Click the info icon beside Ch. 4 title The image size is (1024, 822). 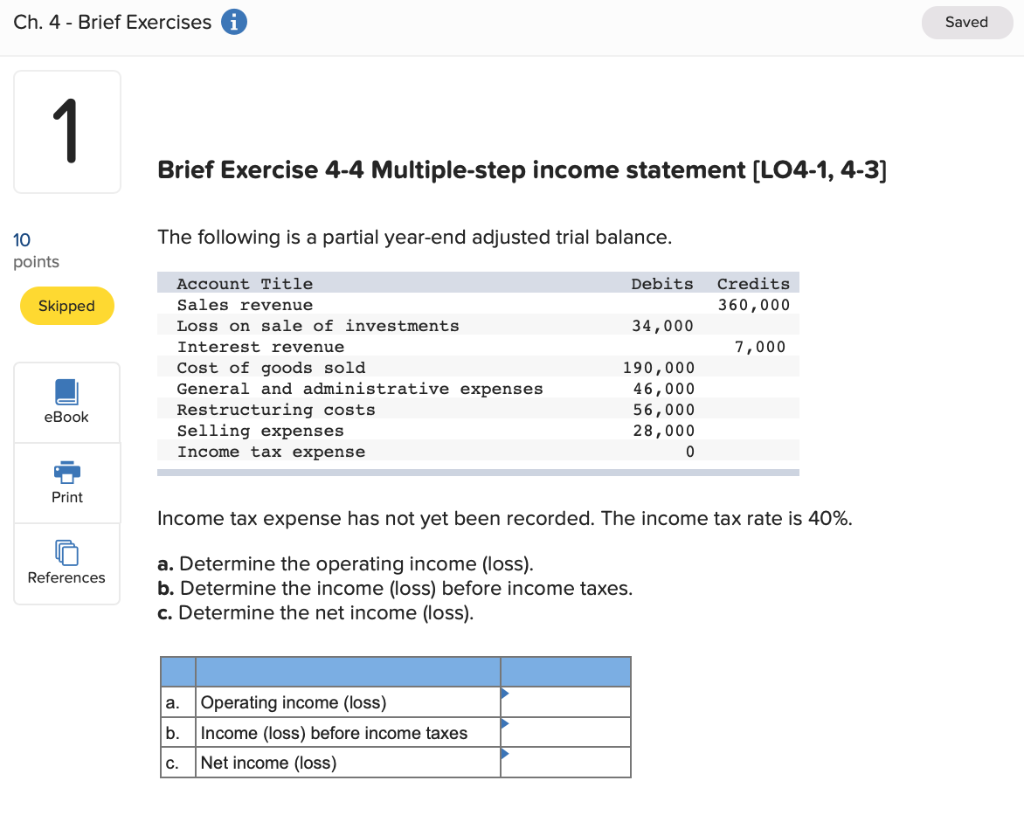tap(236, 21)
